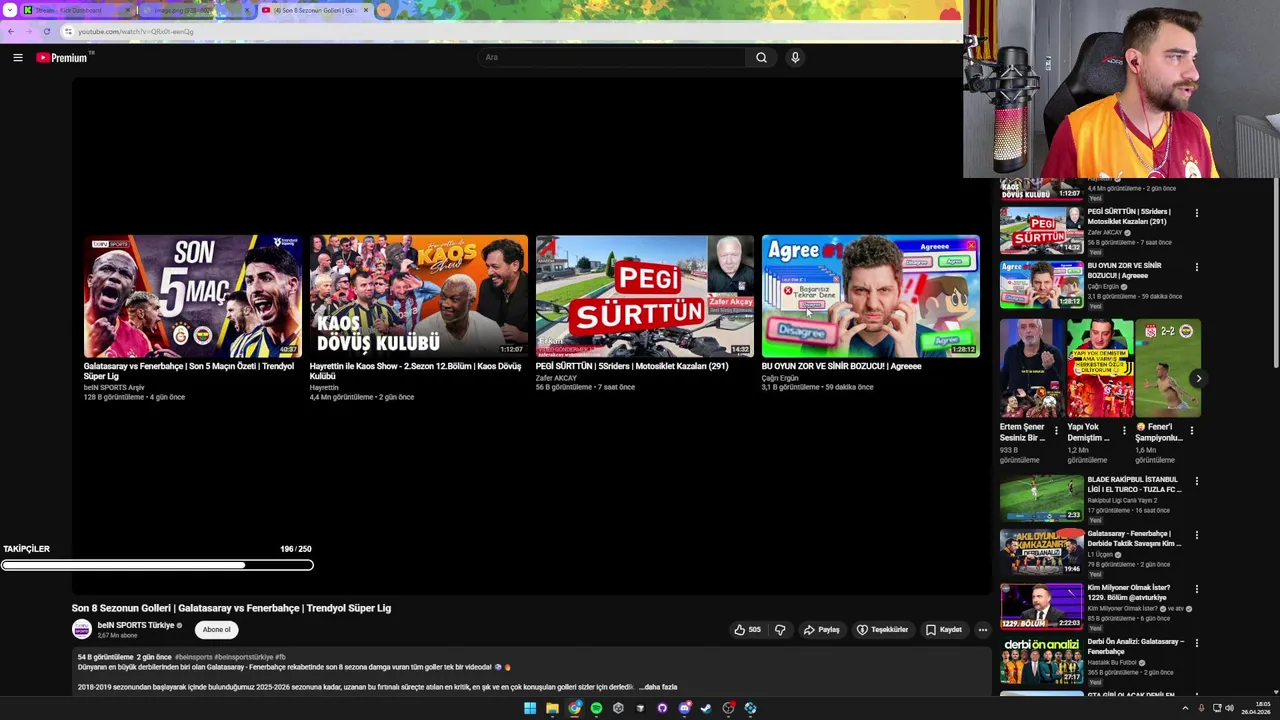Open Spotify from the taskbar
This screenshot has height=720, width=1280.
[x=596, y=708]
